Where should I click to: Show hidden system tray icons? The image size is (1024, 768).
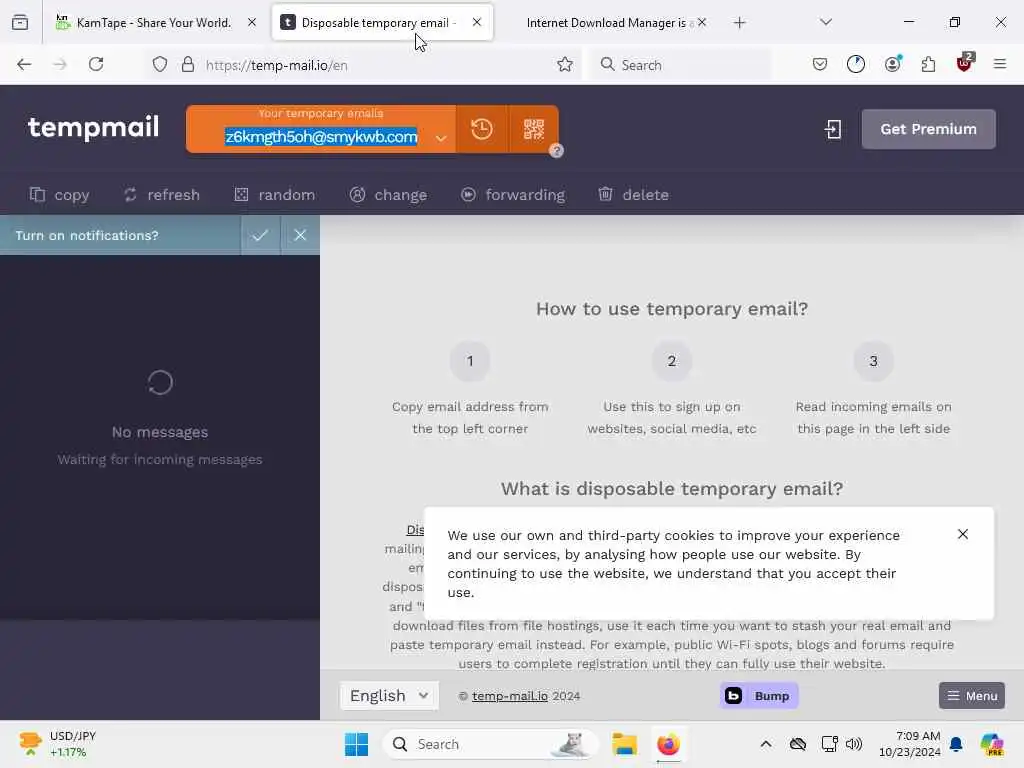coord(766,744)
